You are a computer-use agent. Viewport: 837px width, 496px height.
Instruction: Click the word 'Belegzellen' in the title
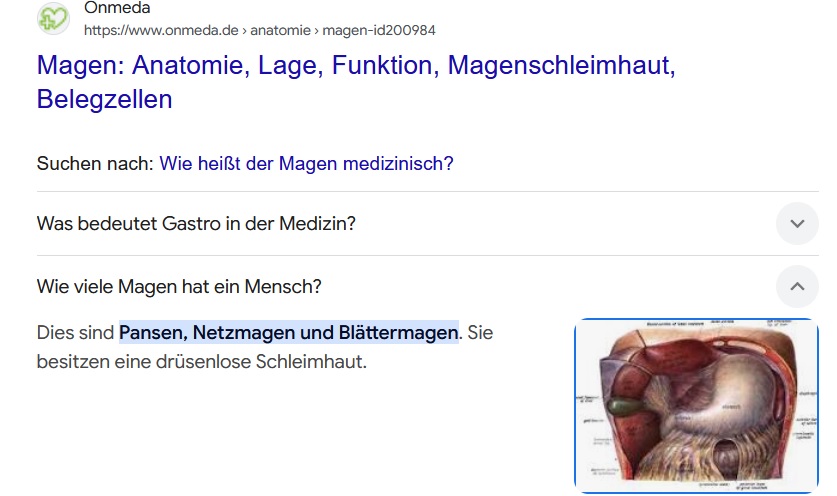(x=104, y=99)
